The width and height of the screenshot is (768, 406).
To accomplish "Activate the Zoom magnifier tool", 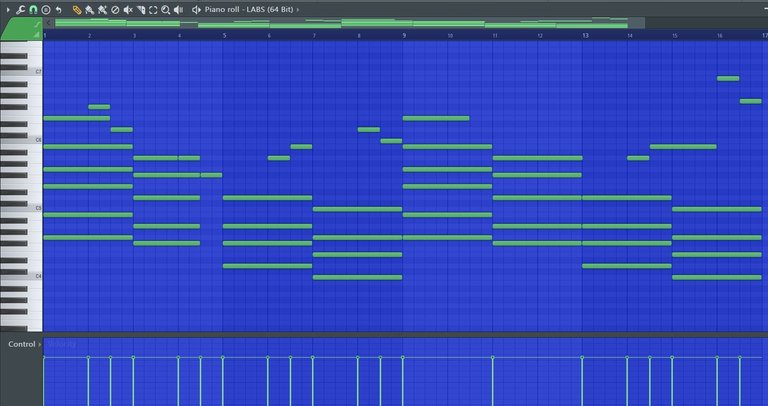I will click(x=166, y=10).
